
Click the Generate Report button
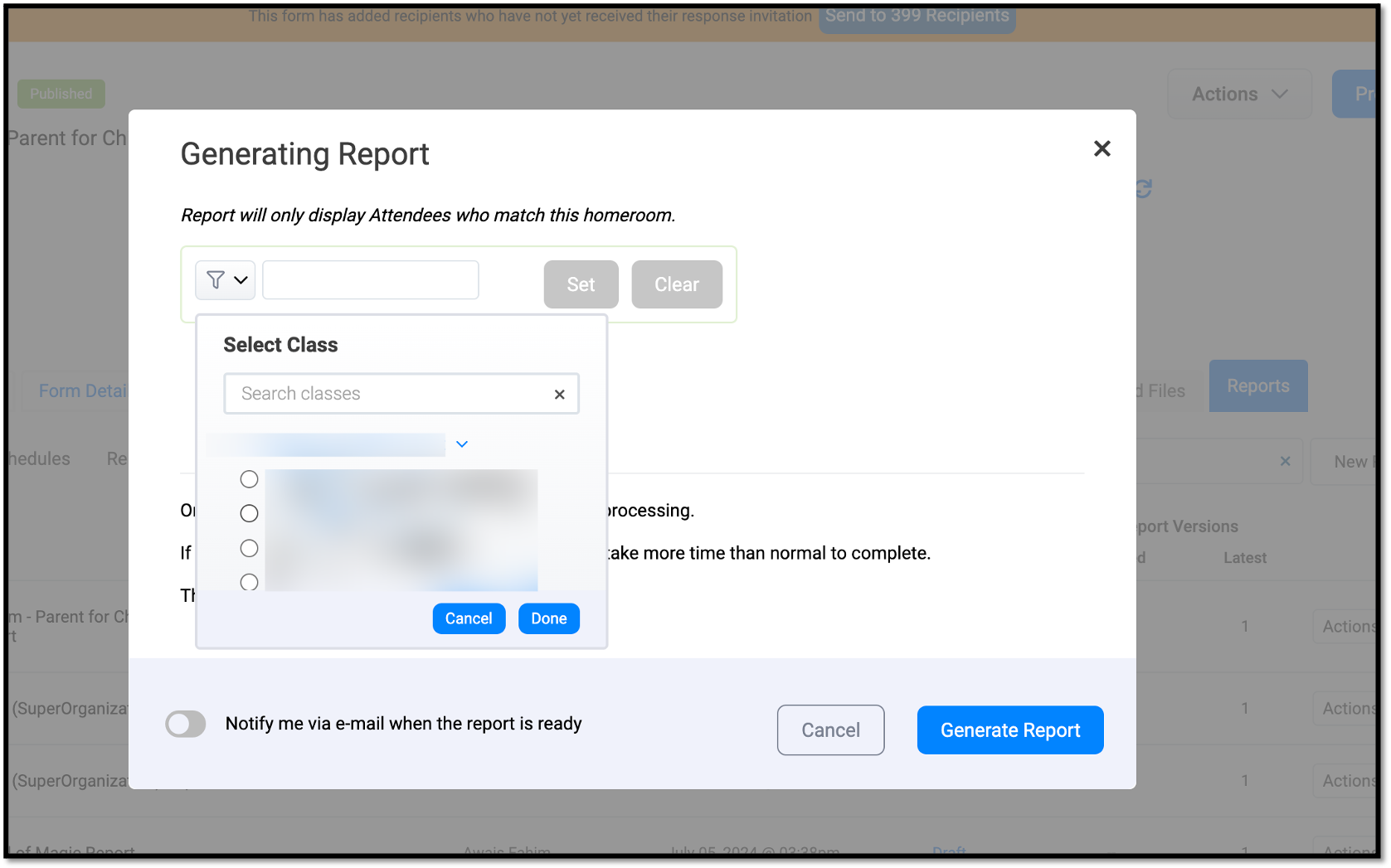point(1009,730)
